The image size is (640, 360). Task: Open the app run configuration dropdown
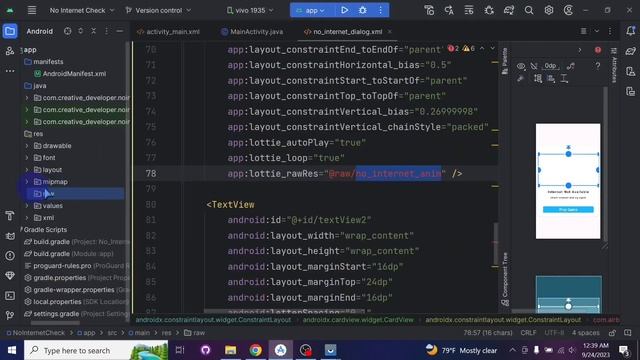point(311,10)
